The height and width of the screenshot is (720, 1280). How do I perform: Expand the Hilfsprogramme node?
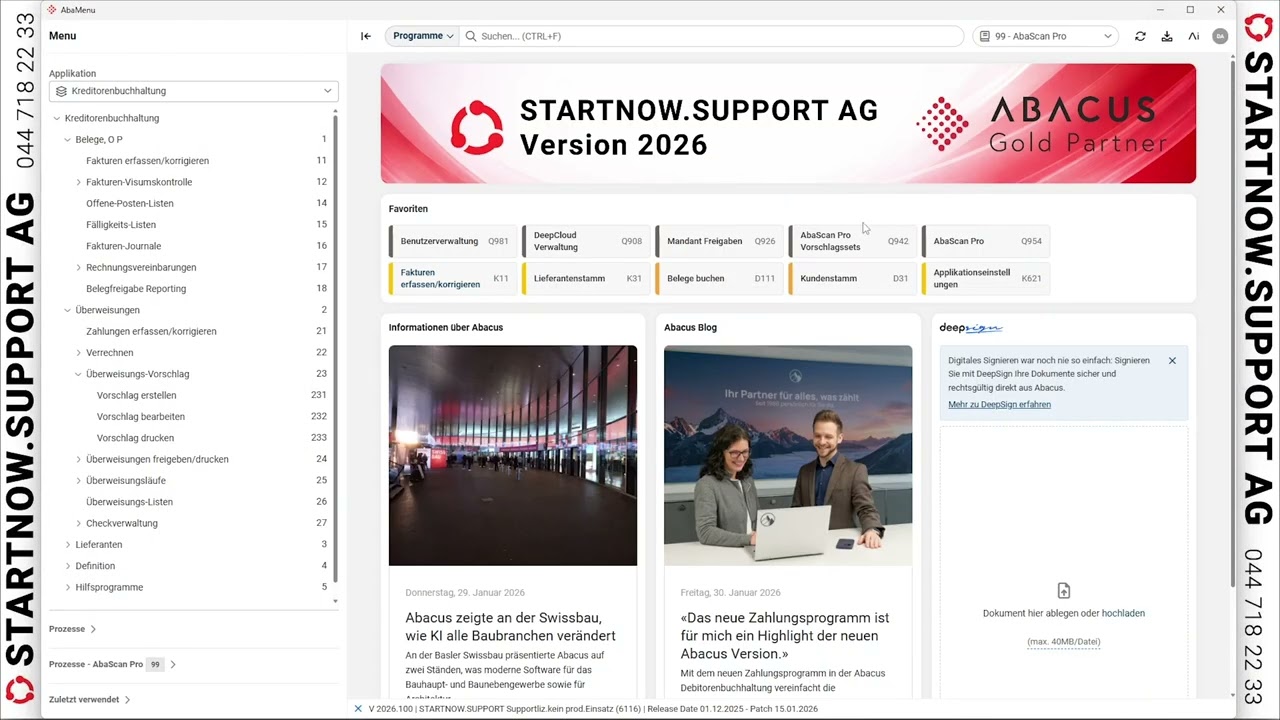point(68,588)
